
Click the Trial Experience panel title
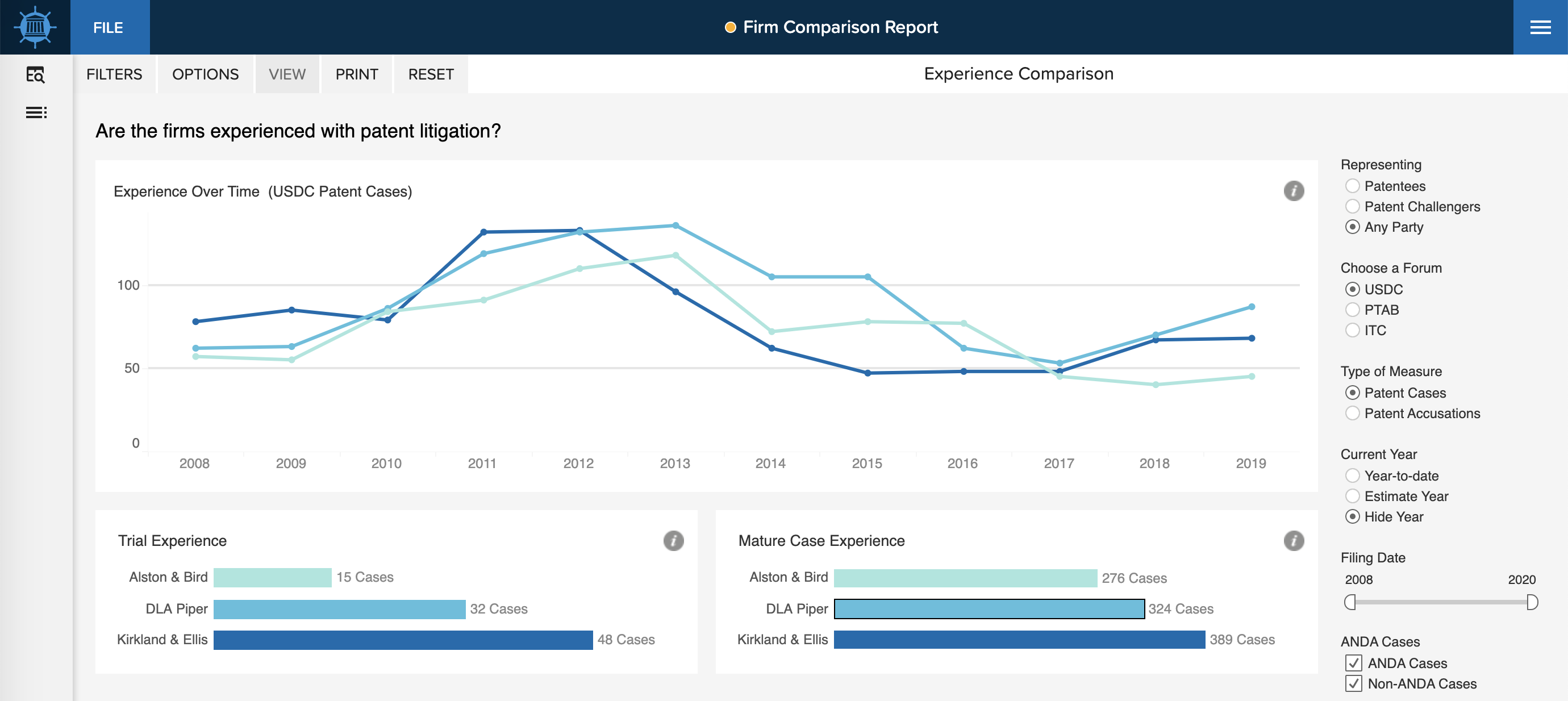[172, 540]
